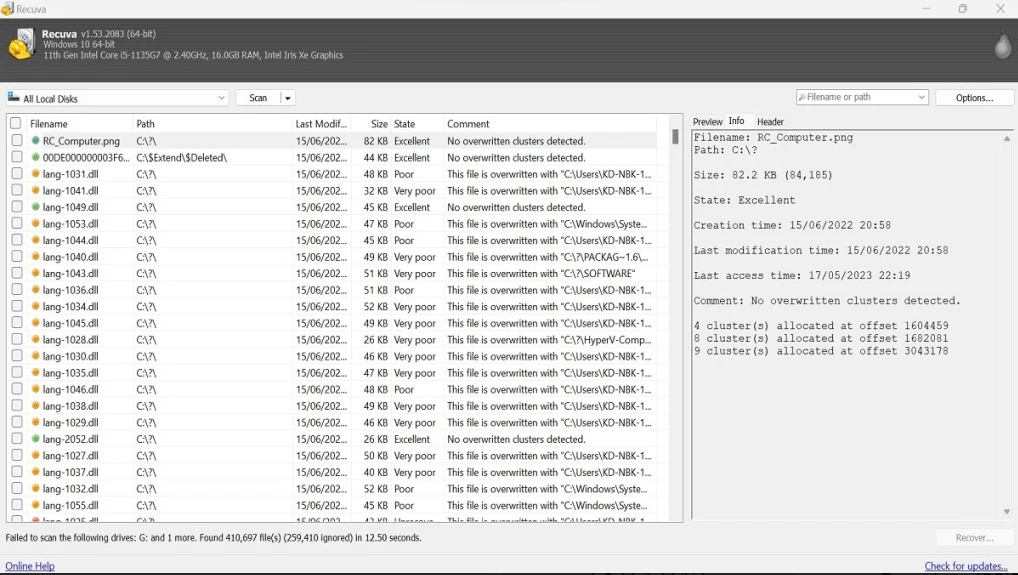
Task: Click the green status dot for 00DE000000003F6 file
Action: click(x=36, y=157)
